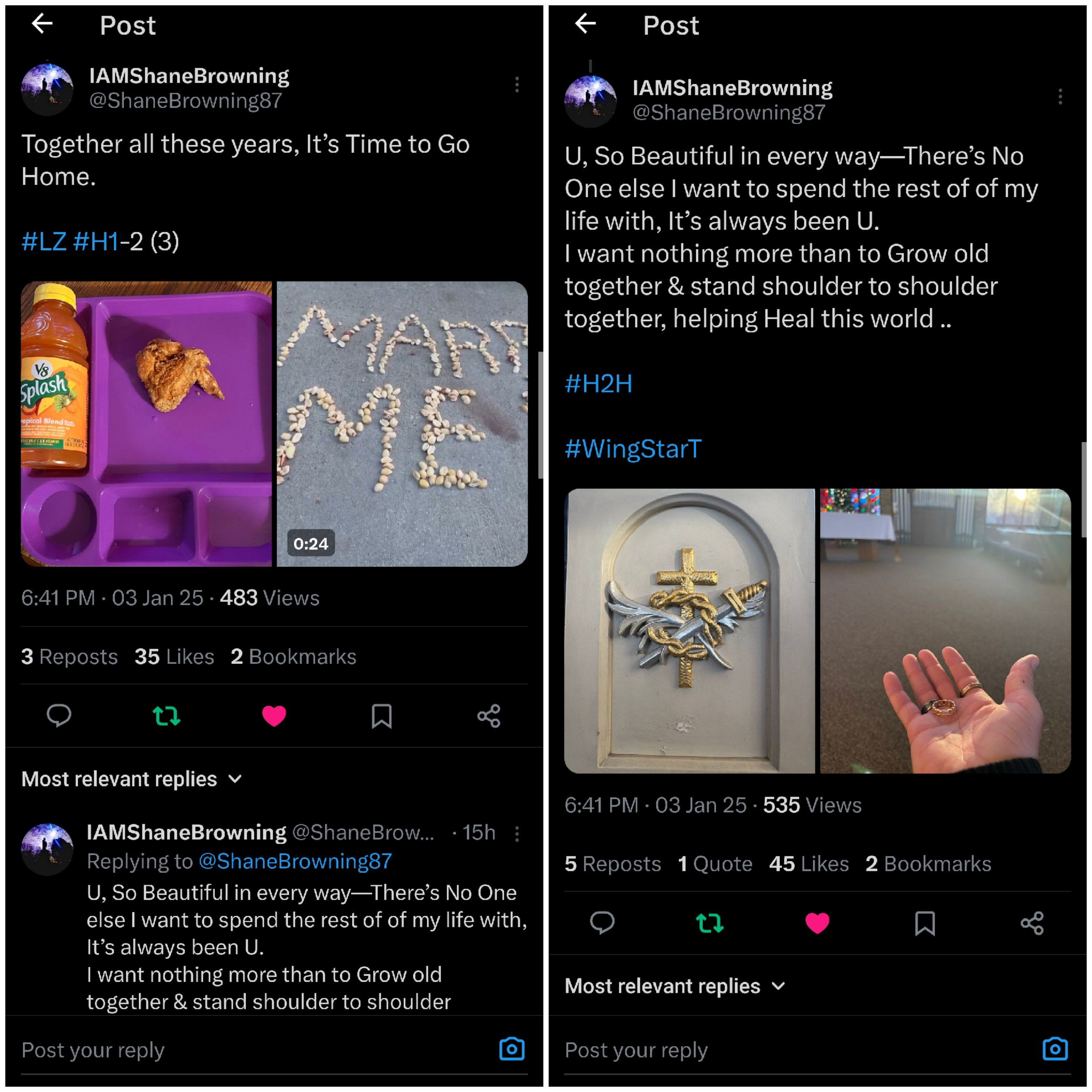Open the #LZ hashtag
The height and width of the screenshot is (1092, 1092).
pos(44,242)
